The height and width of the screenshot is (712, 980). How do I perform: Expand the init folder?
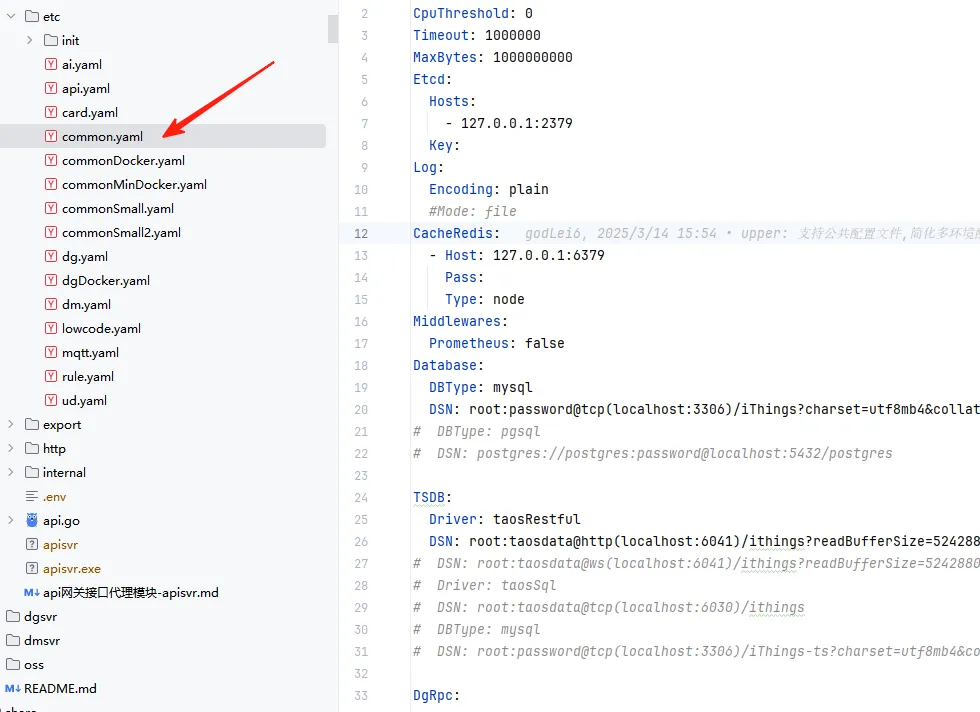coord(30,40)
